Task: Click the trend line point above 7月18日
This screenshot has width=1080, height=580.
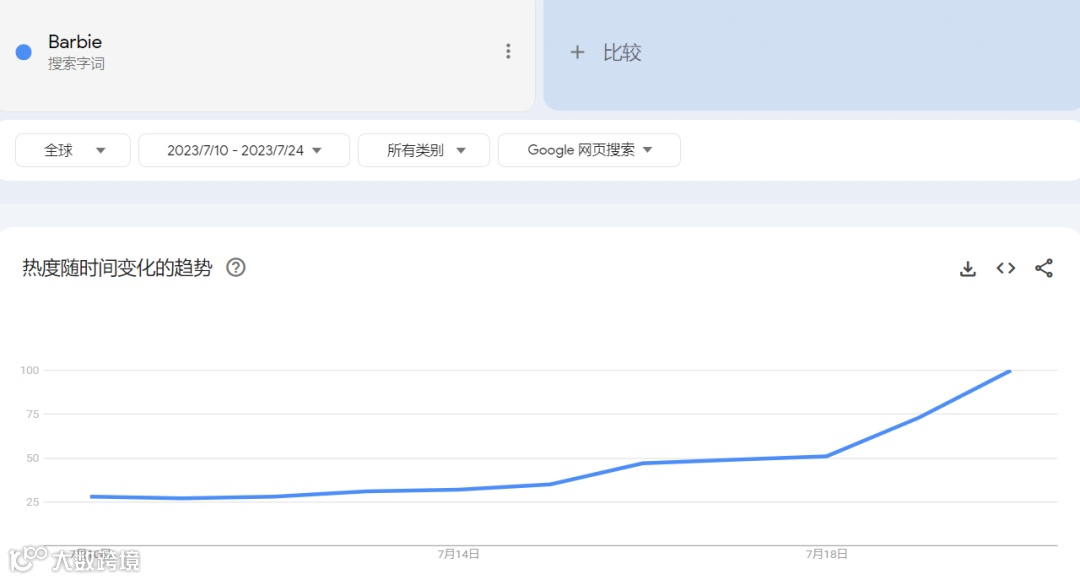Action: 827,456
